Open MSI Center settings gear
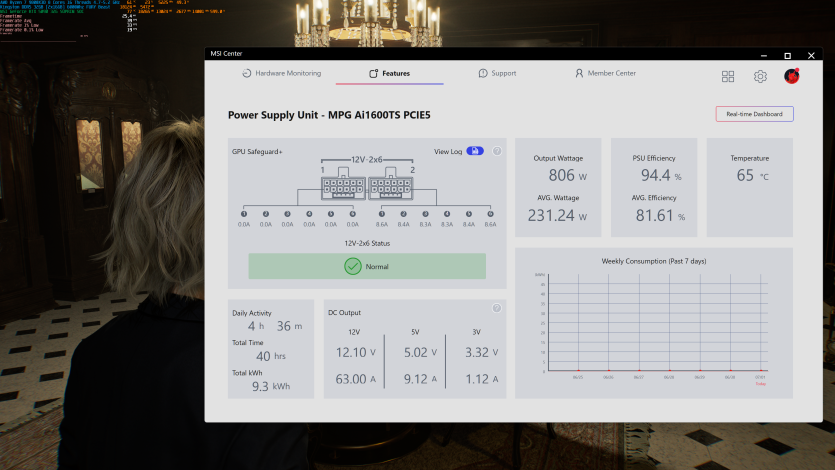This screenshot has width=835, height=470. click(760, 77)
